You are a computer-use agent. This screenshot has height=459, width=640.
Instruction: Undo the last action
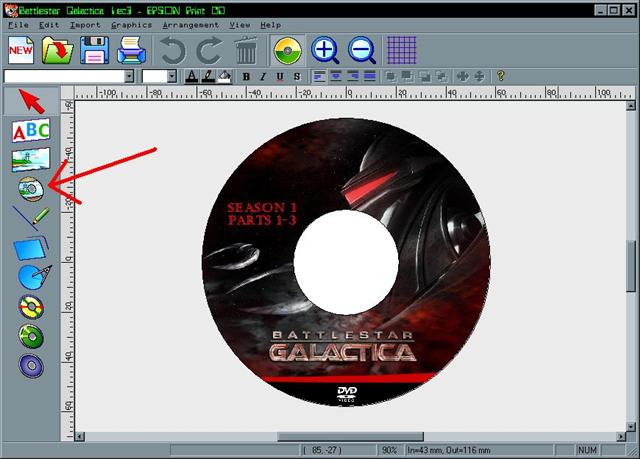pyautogui.click(x=173, y=51)
